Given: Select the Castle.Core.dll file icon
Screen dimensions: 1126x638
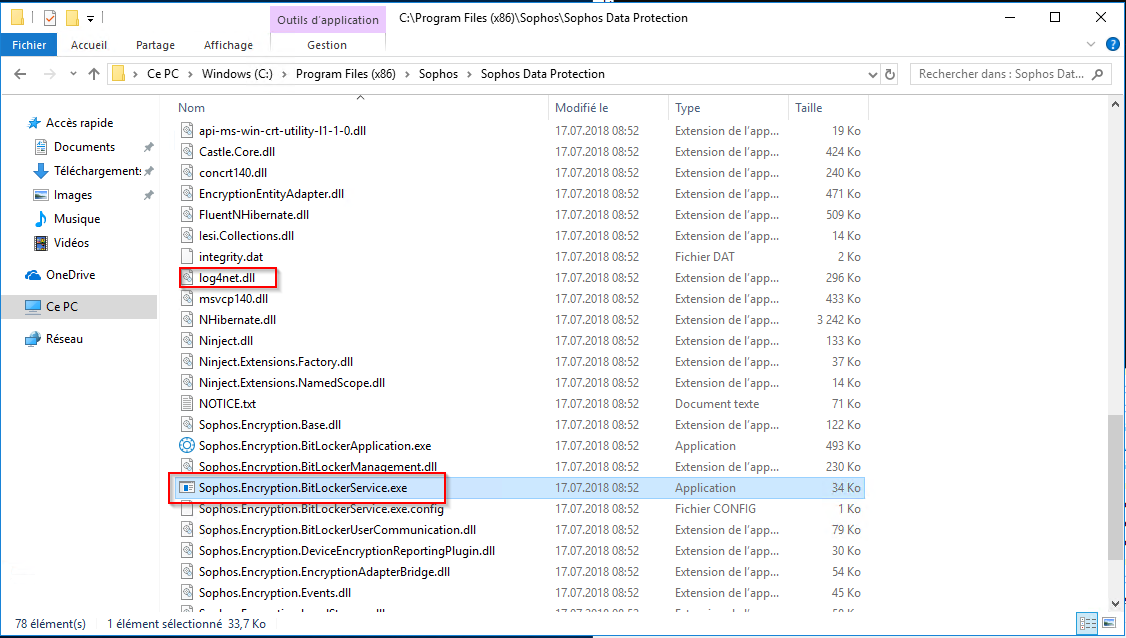Looking at the screenshot, I should click(187, 152).
